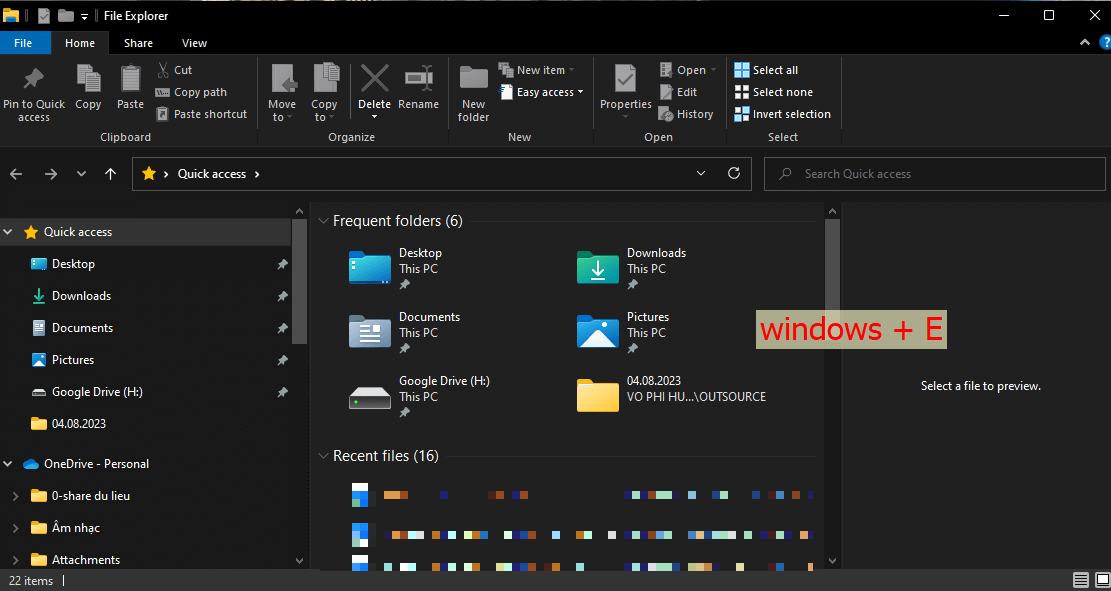Unpin Pictures from Quick access
Image resolution: width=1111 pixels, height=591 pixels.
click(282, 359)
